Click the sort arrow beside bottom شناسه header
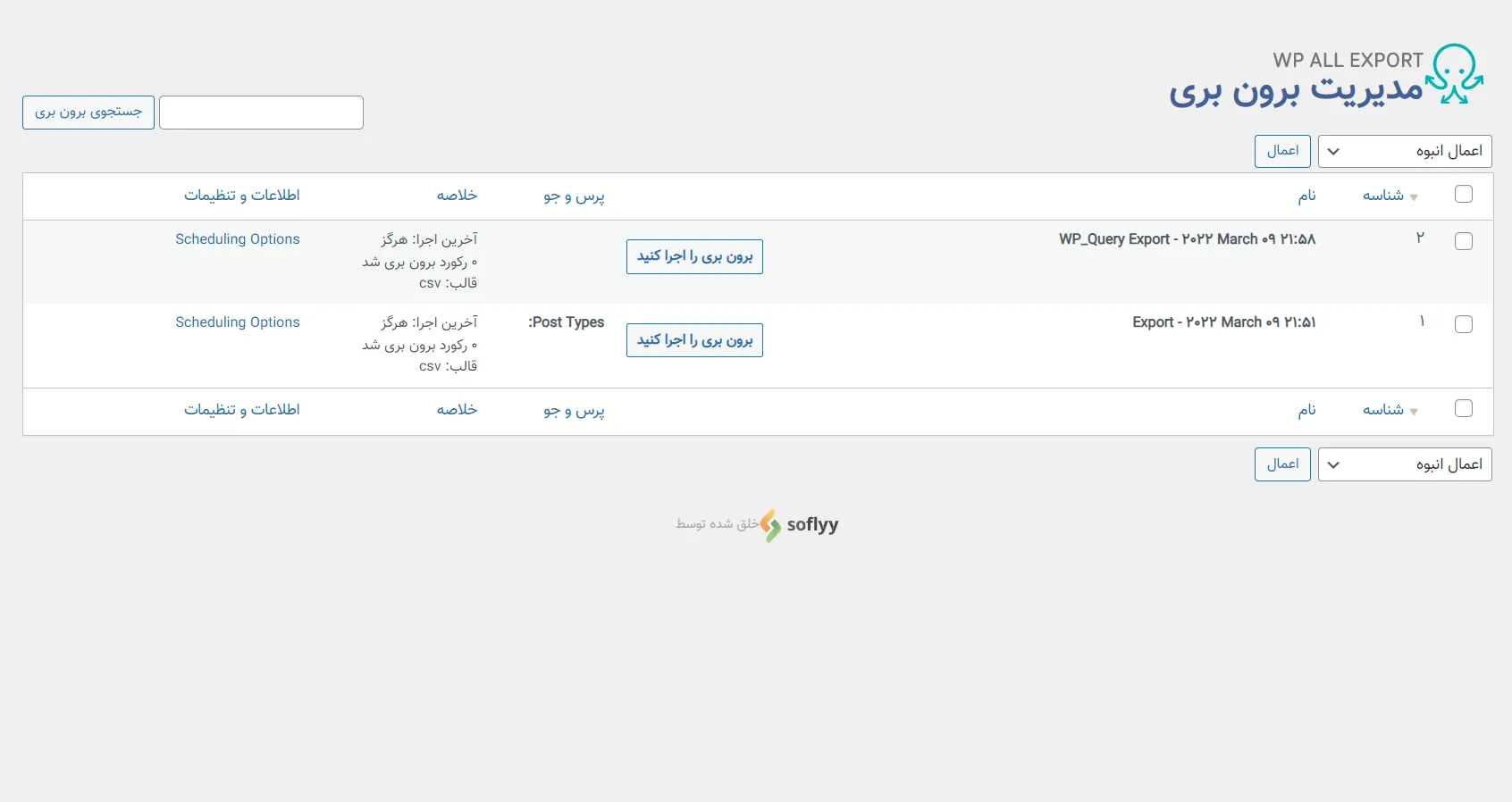 click(x=1414, y=412)
